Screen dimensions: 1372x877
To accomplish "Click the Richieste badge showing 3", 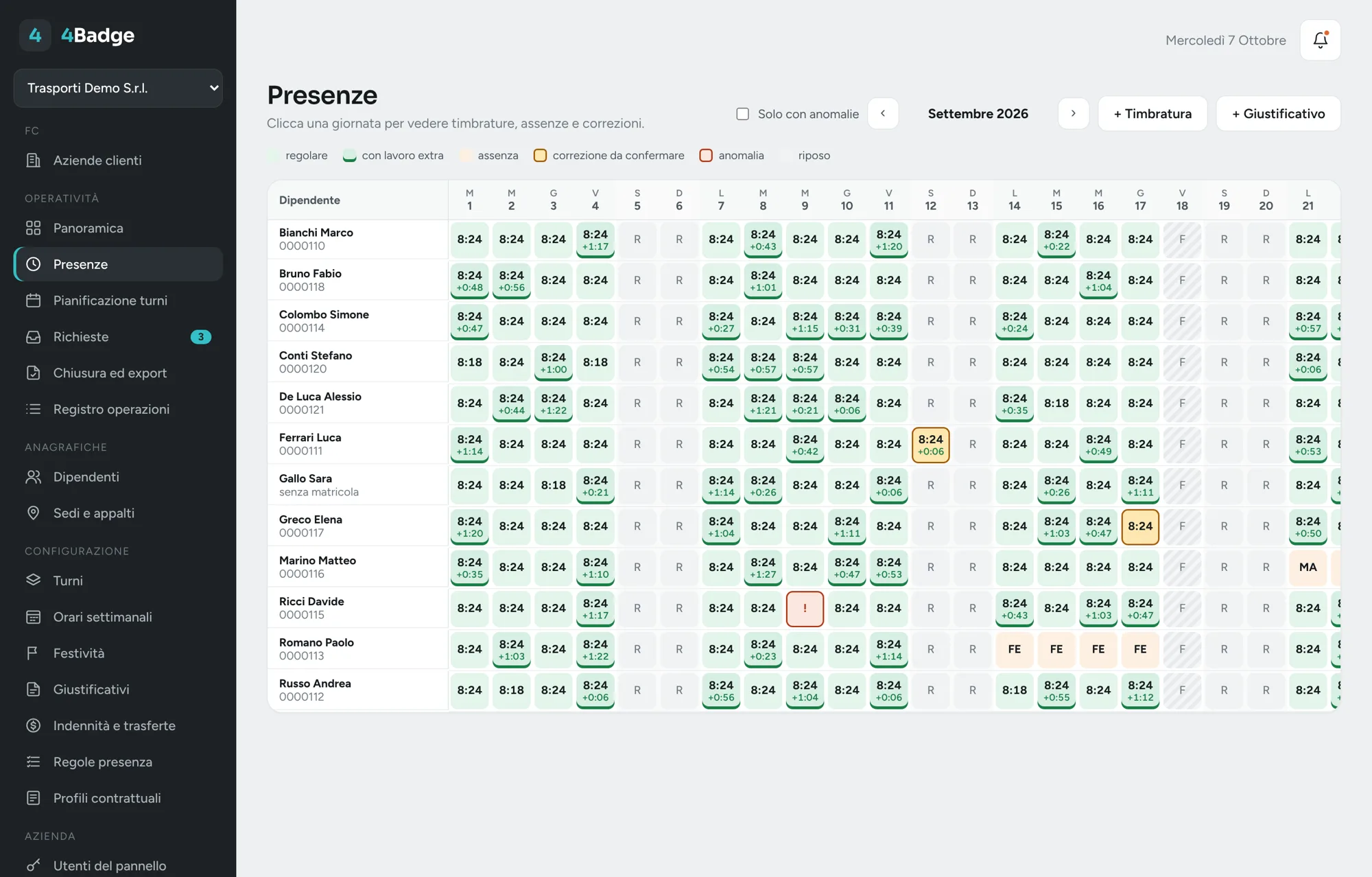I will (x=200, y=337).
